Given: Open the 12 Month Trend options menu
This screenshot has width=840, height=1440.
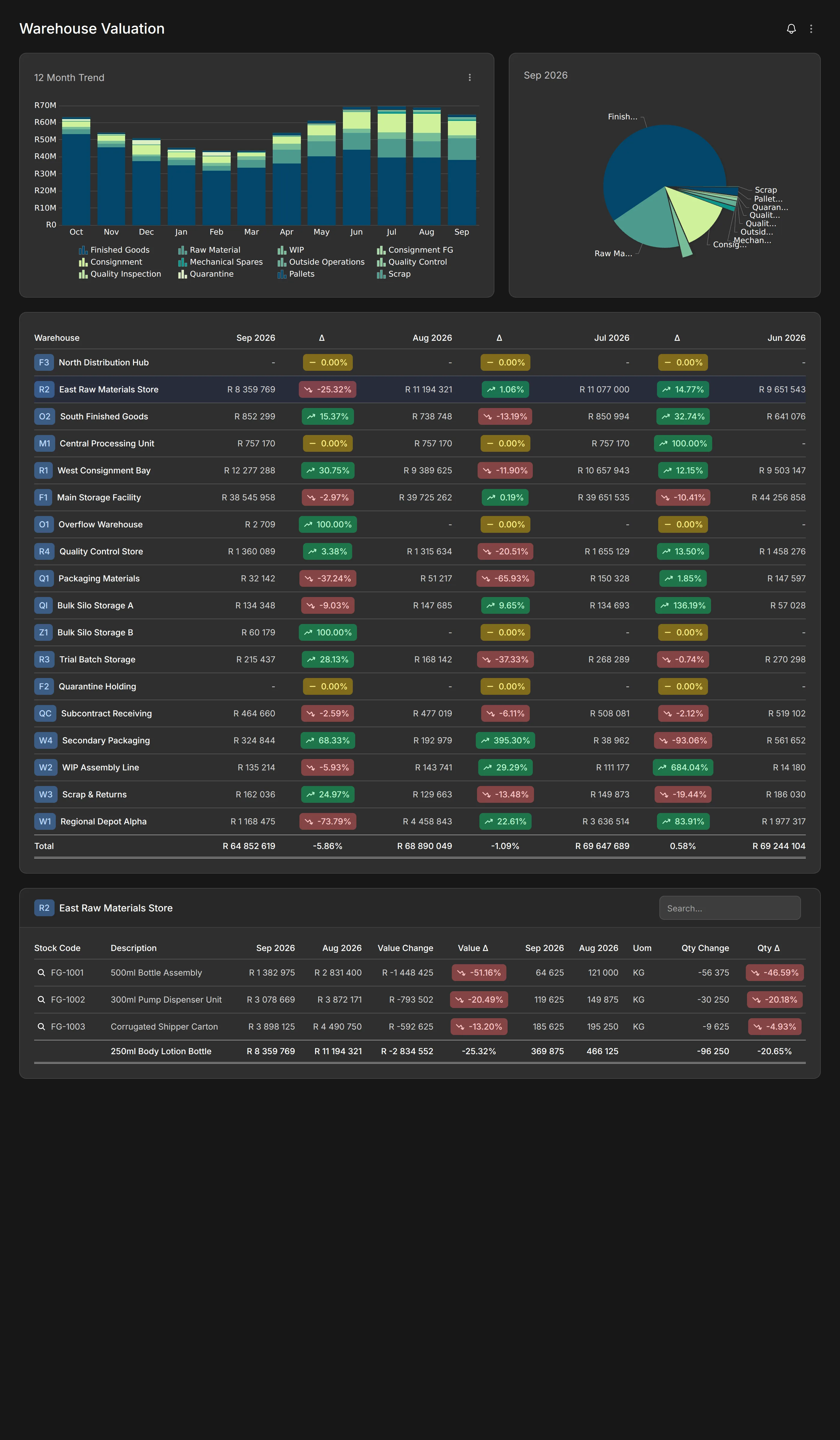Looking at the screenshot, I should [470, 77].
